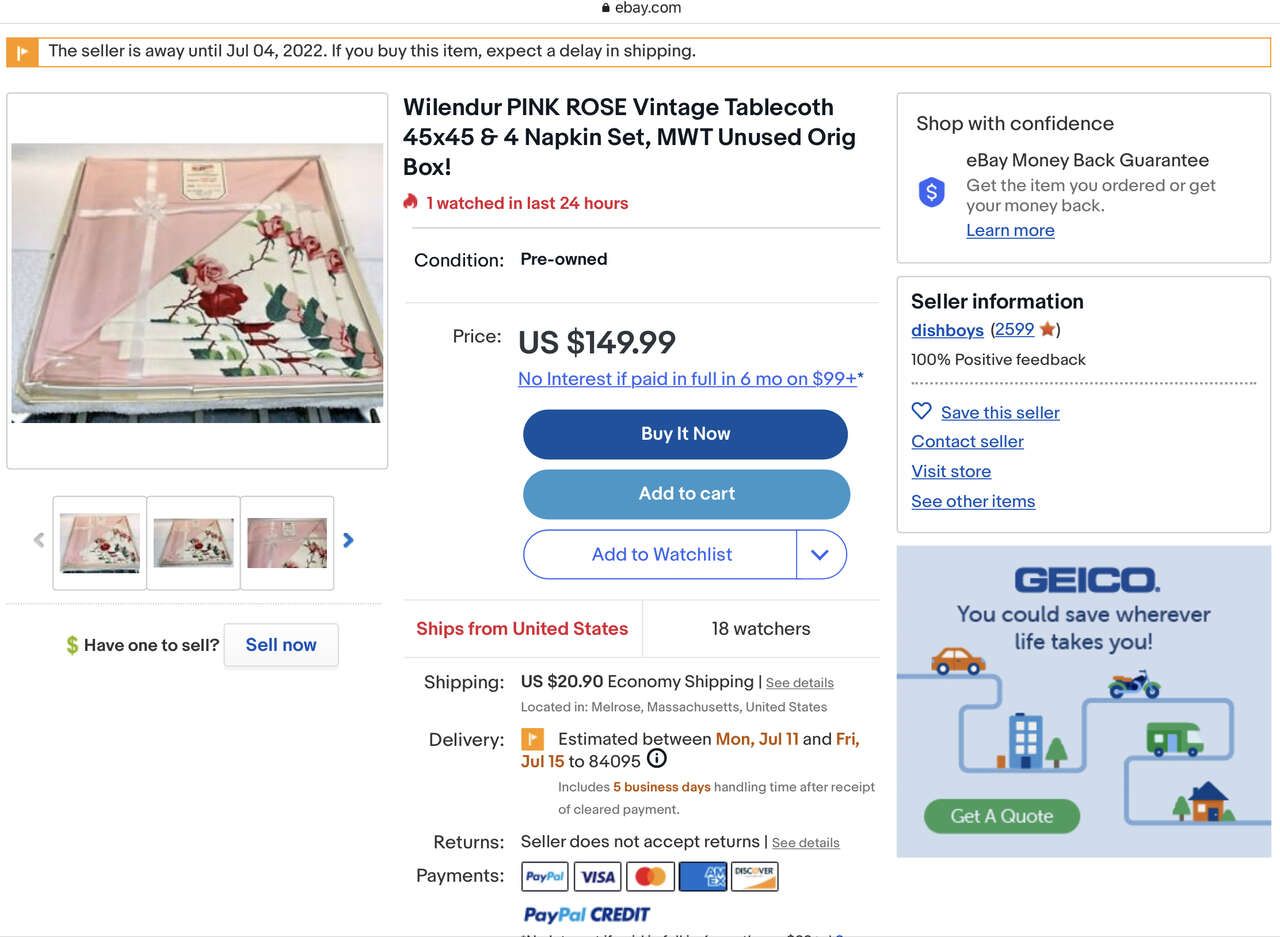Click the orange seller feedback star
The width and height of the screenshot is (1280, 937).
pyautogui.click(x=1047, y=329)
